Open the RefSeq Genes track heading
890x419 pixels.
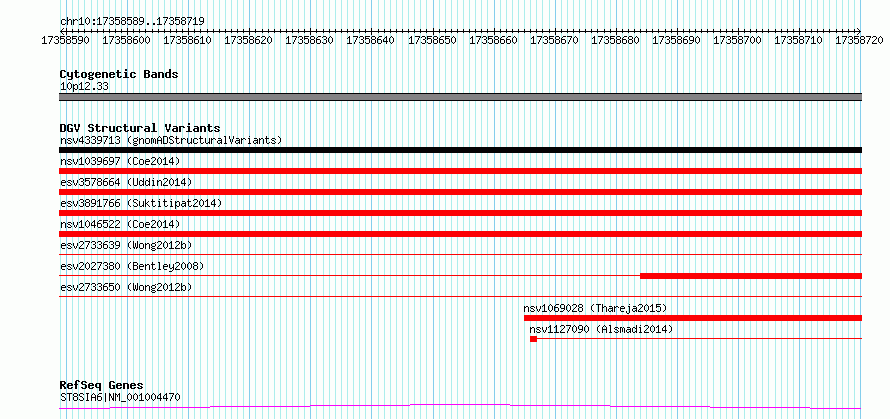tap(101, 386)
